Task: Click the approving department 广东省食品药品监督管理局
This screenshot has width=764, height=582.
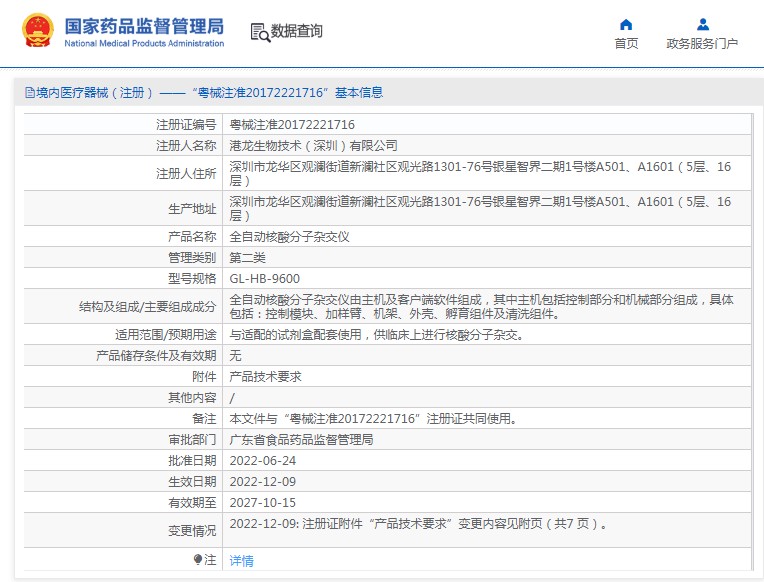Action: [x=301, y=439]
